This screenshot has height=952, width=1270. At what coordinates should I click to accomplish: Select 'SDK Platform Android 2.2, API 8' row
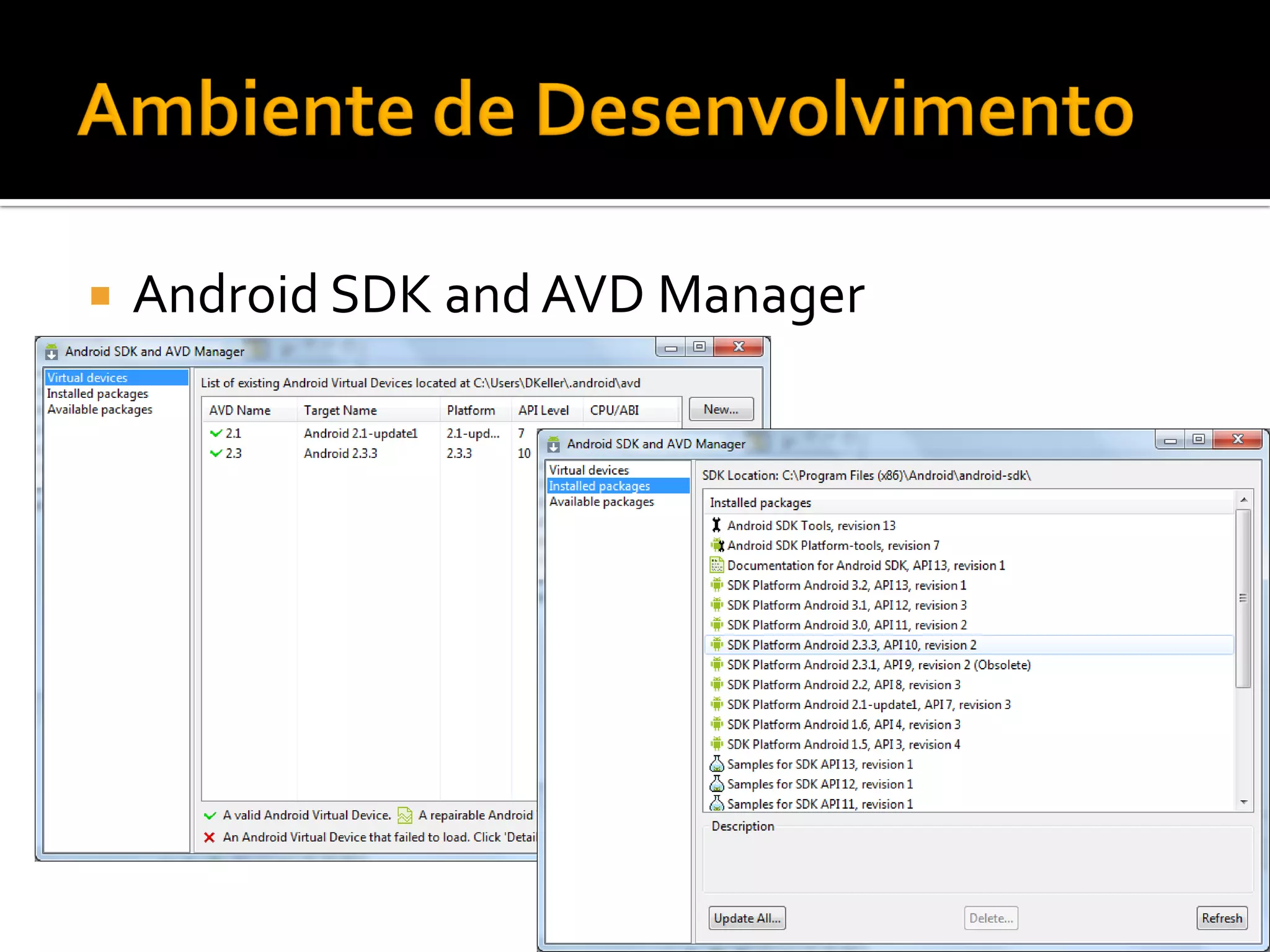969,684
